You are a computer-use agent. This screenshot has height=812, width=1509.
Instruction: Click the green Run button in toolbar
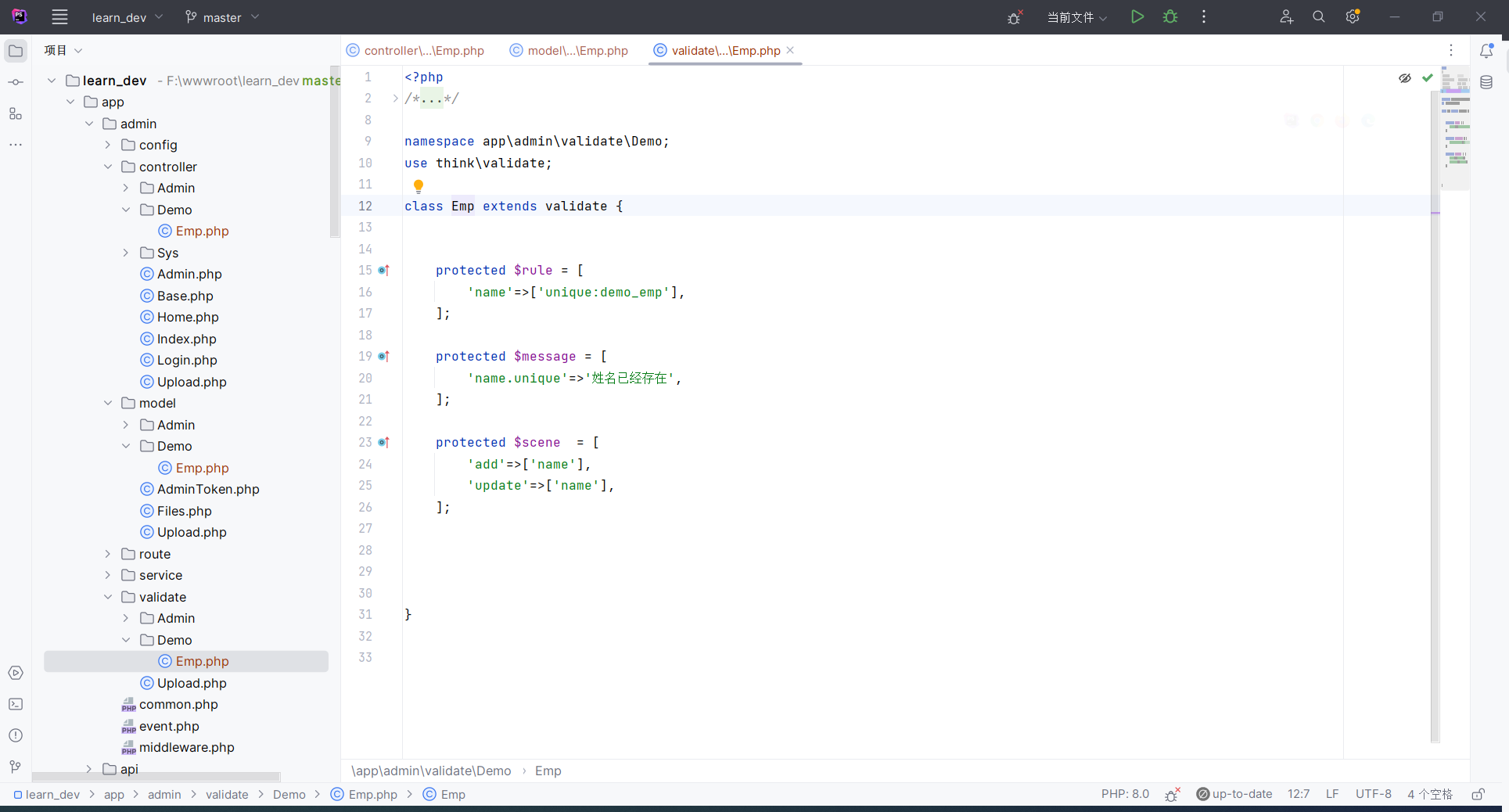click(x=1137, y=16)
